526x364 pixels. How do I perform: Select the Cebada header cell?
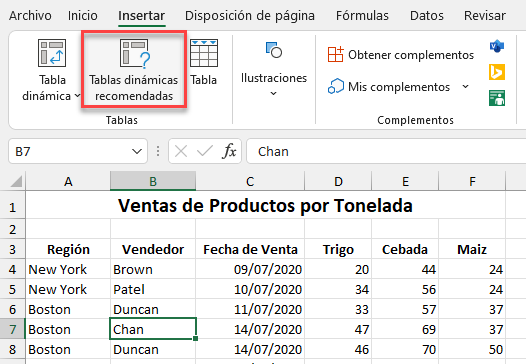click(x=405, y=249)
